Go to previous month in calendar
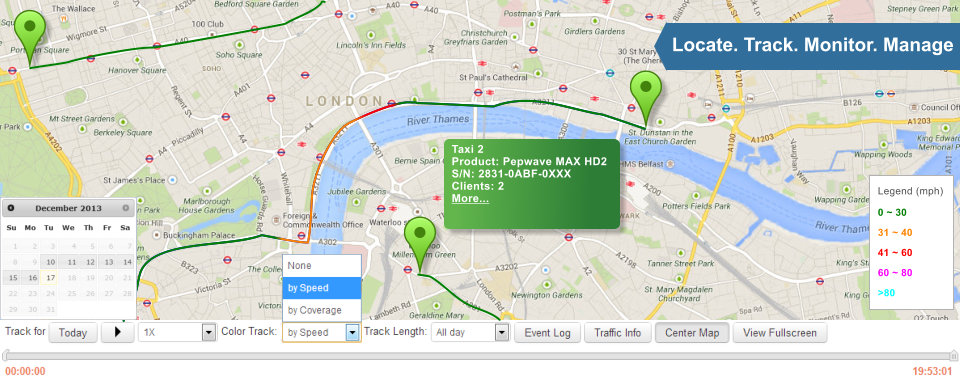 tap(11, 208)
